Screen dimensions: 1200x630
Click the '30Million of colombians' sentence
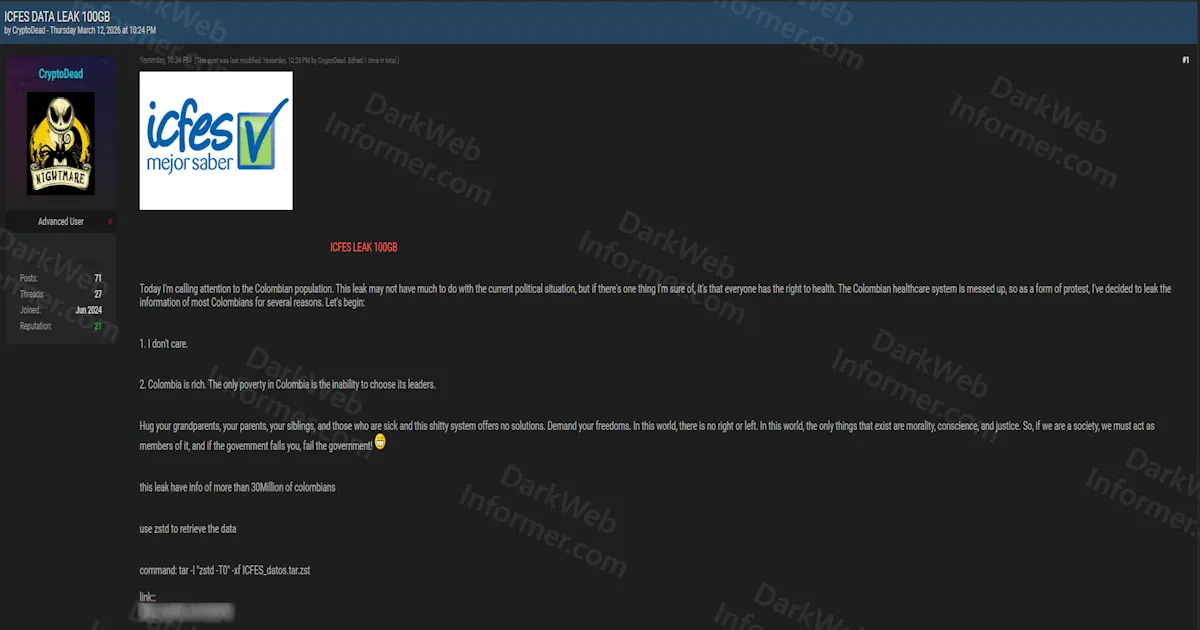237,487
